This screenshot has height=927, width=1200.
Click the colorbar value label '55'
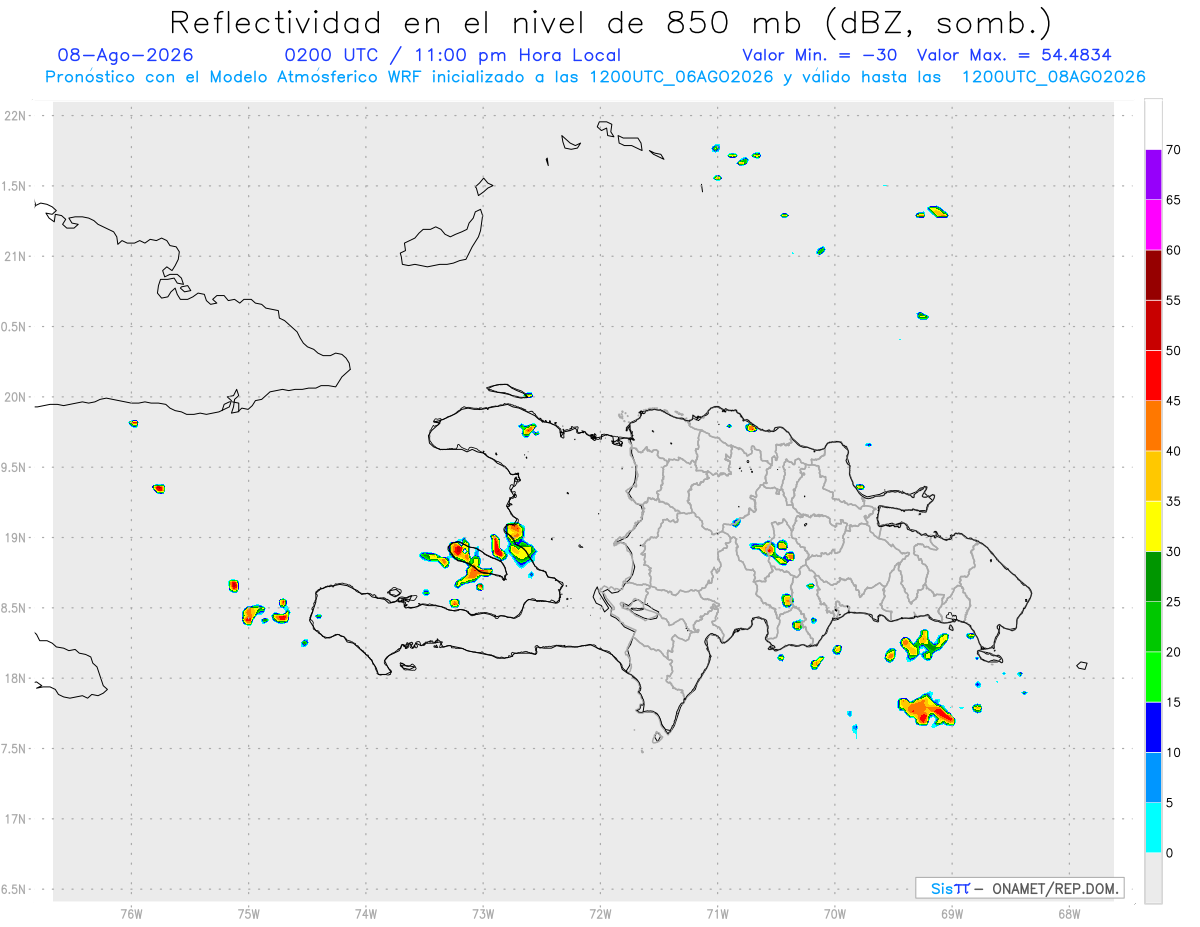(x=1174, y=301)
